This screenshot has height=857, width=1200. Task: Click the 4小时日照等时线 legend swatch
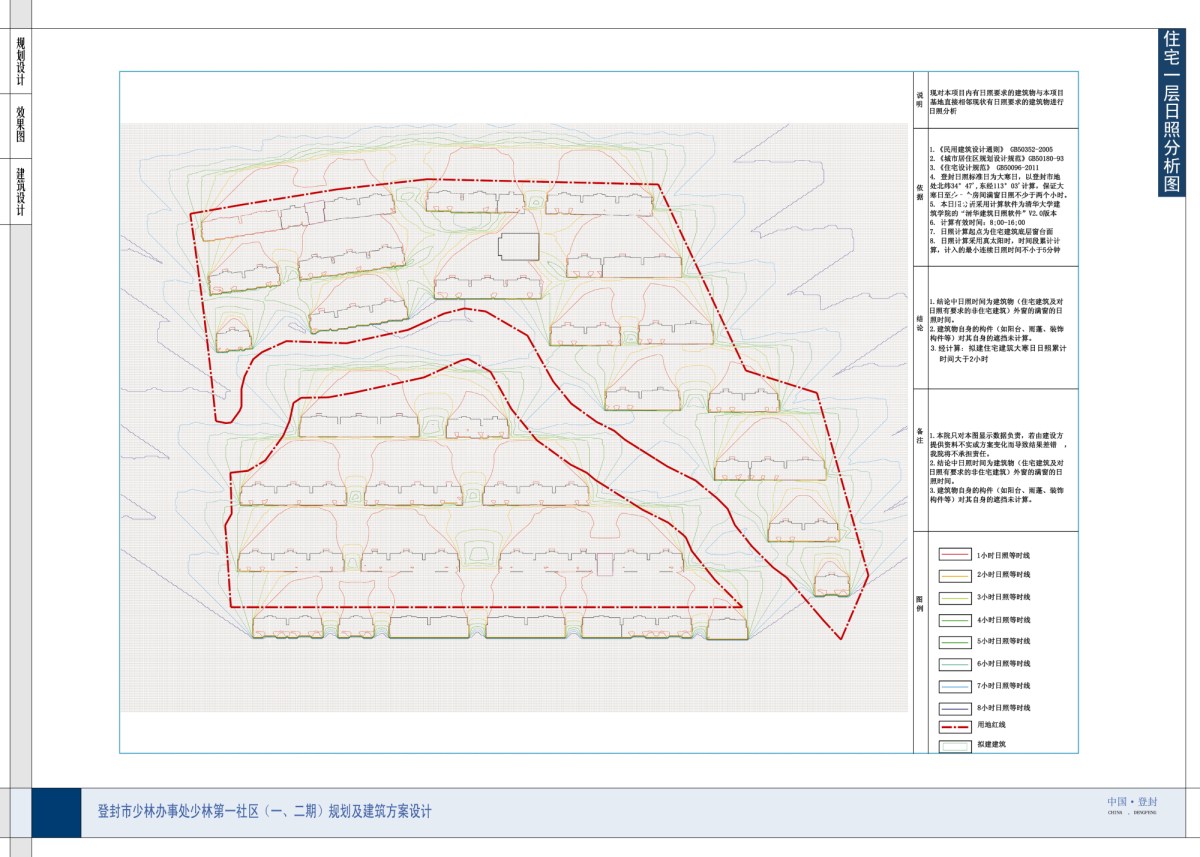pyautogui.click(x=954, y=620)
